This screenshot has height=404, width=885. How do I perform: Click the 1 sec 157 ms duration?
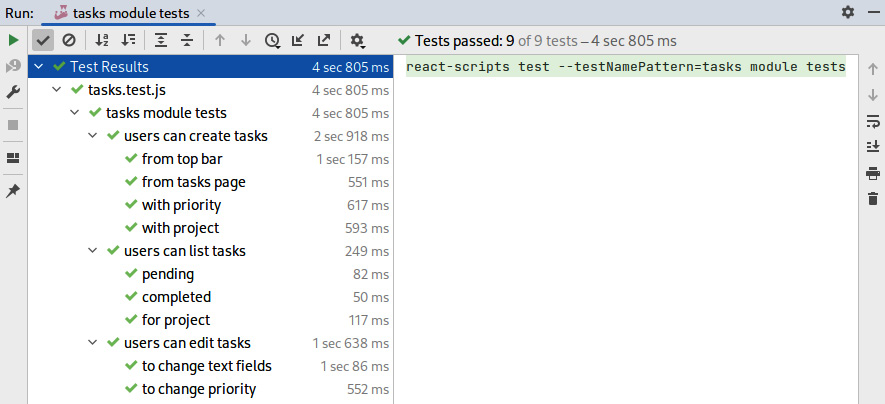point(353,160)
